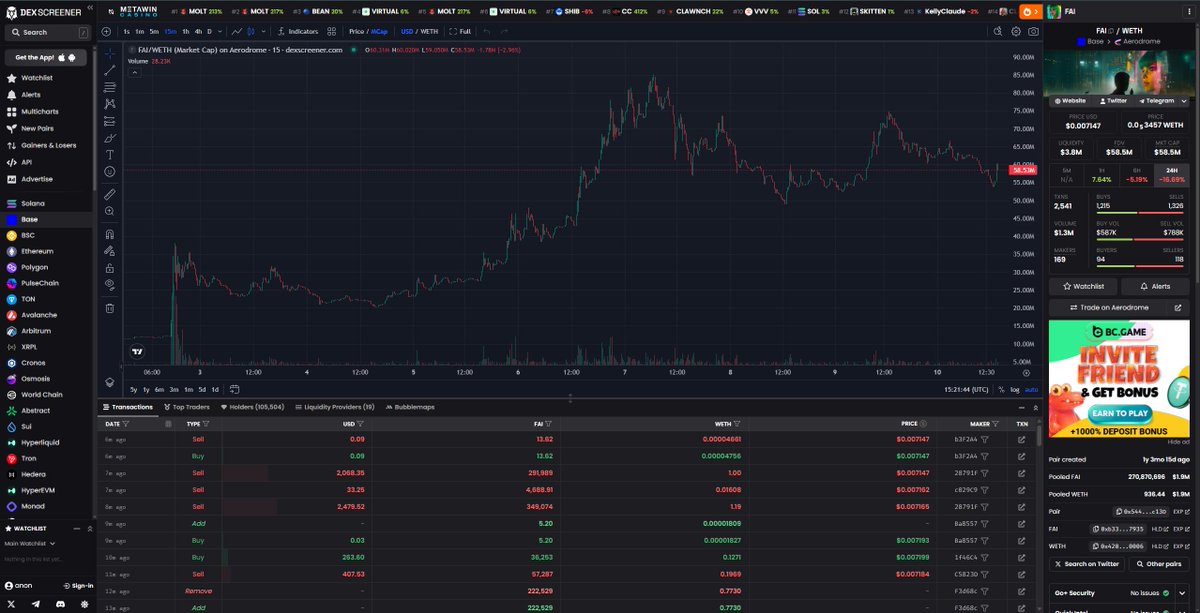1200x613 pixels.
Task: Collapse the volume indicator legend arrow
Action: (133, 71)
